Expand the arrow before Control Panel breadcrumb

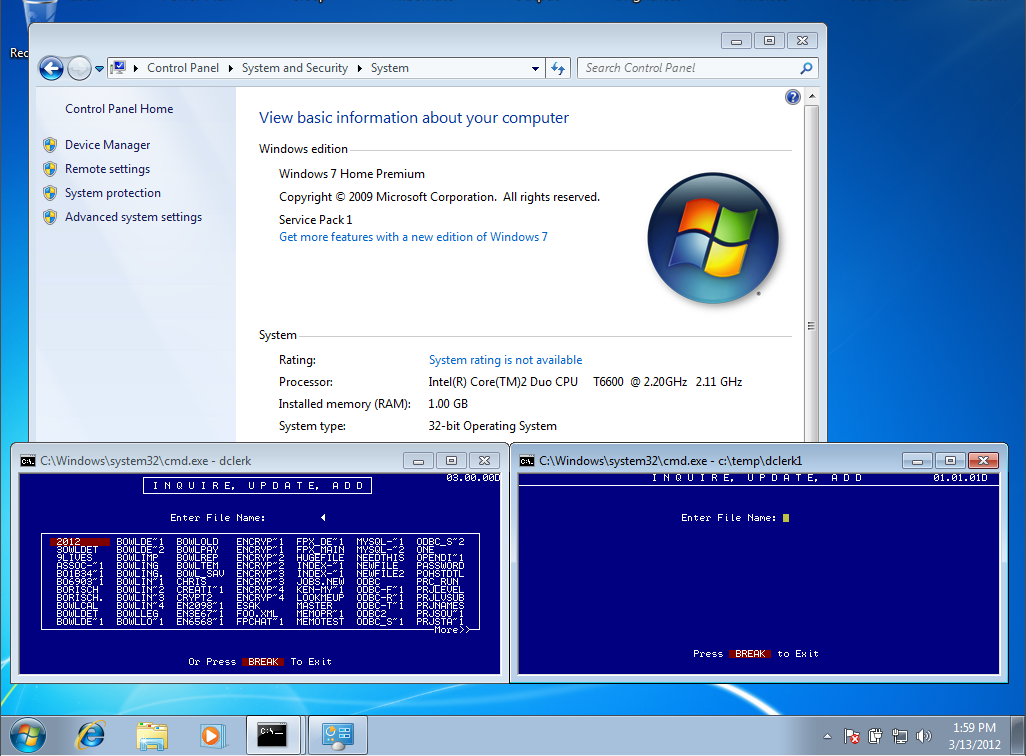(x=135, y=68)
